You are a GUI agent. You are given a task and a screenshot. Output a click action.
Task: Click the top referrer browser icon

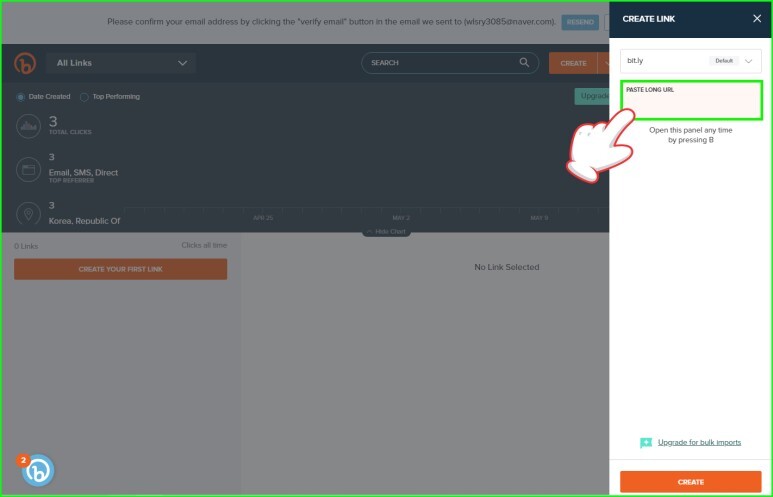point(29,170)
